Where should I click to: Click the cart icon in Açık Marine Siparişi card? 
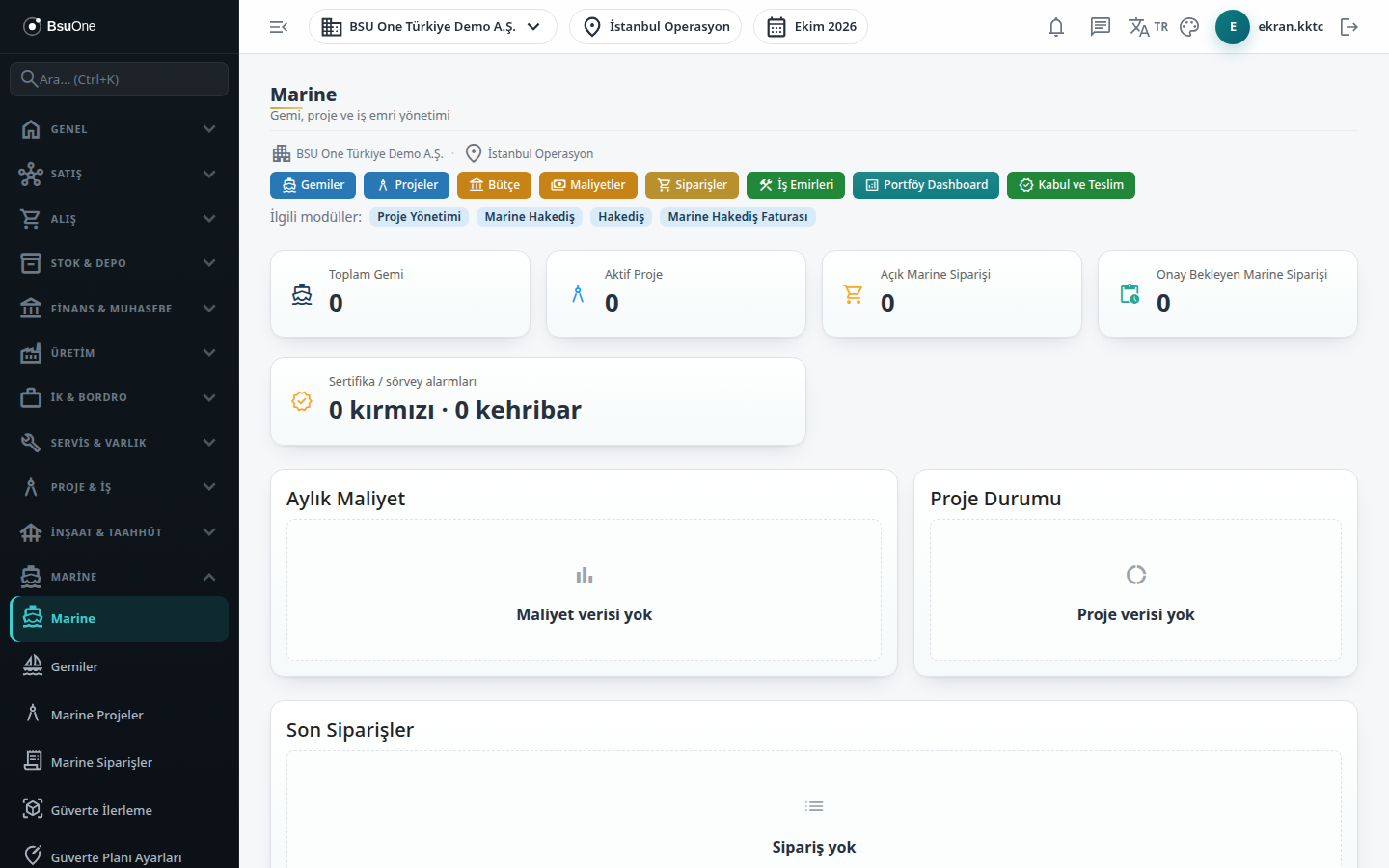click(x=853, y=294)
